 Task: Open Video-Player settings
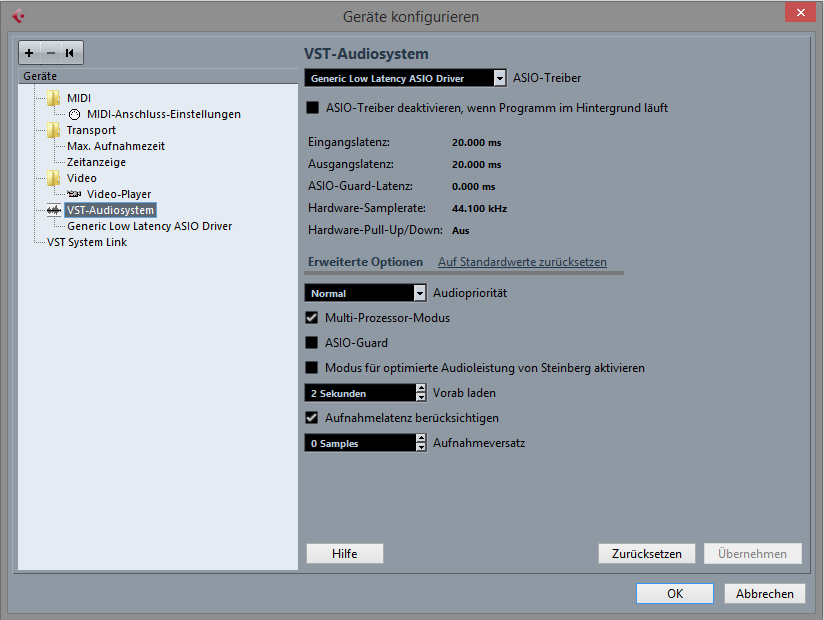point(119,194)
